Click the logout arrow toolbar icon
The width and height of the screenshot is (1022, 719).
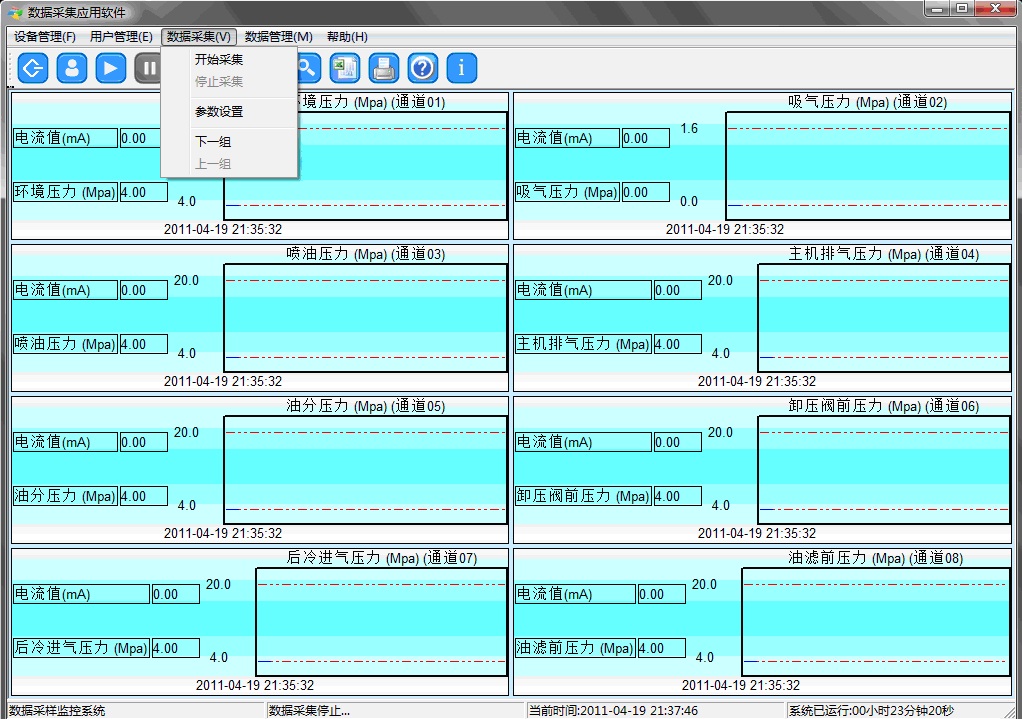tap(33, 68)
